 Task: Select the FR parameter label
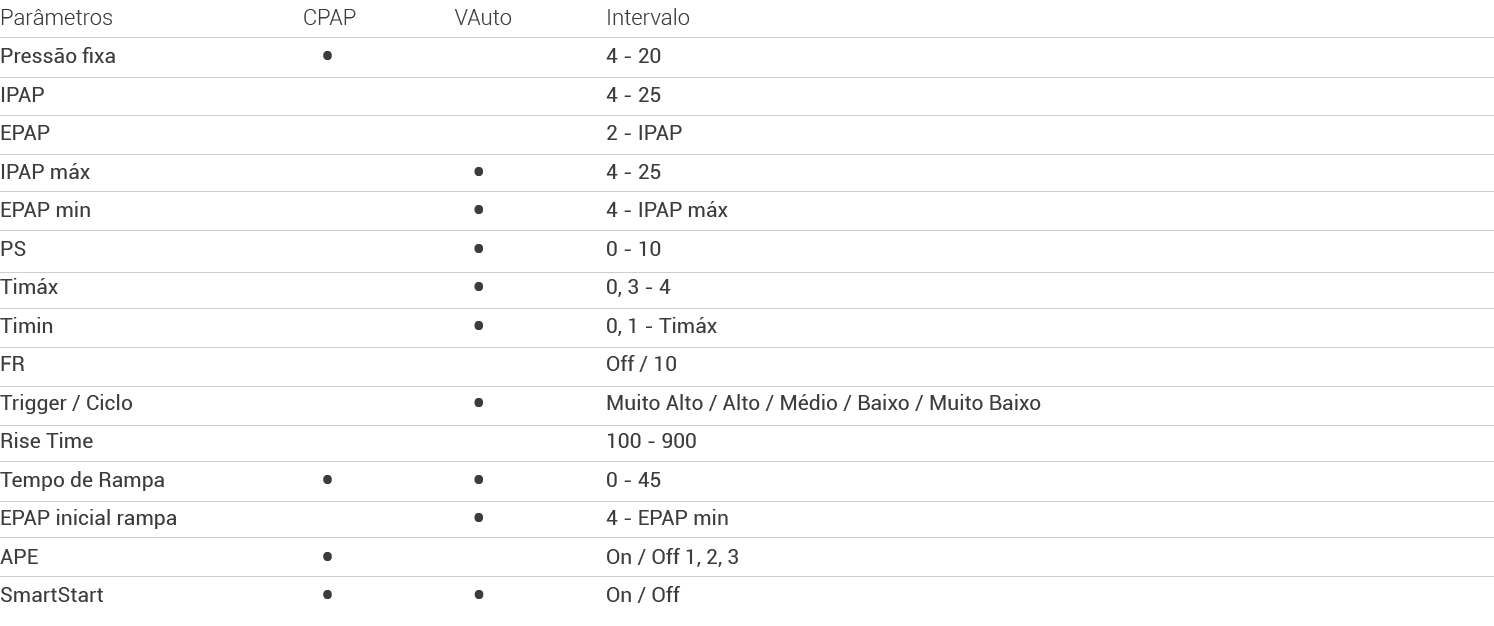[x=12, y=364]
